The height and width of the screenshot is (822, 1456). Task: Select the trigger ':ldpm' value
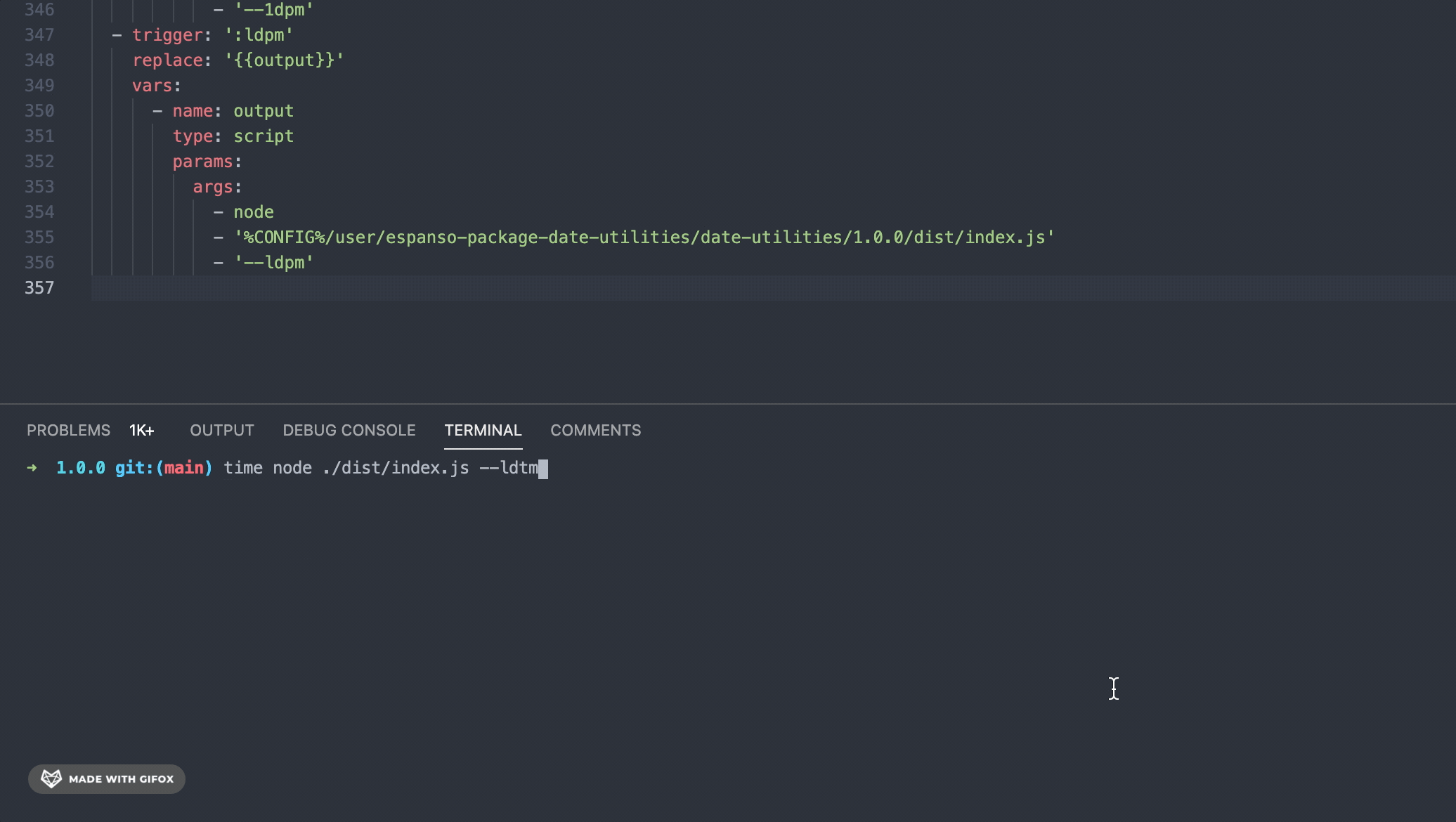click(x=258, y=34)
